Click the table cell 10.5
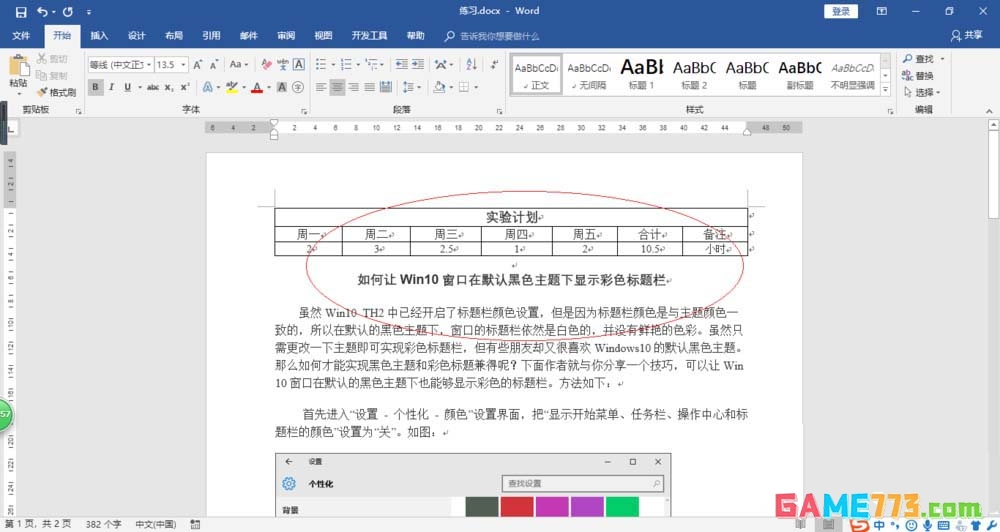1000x532 pixels. coord(650,249)
